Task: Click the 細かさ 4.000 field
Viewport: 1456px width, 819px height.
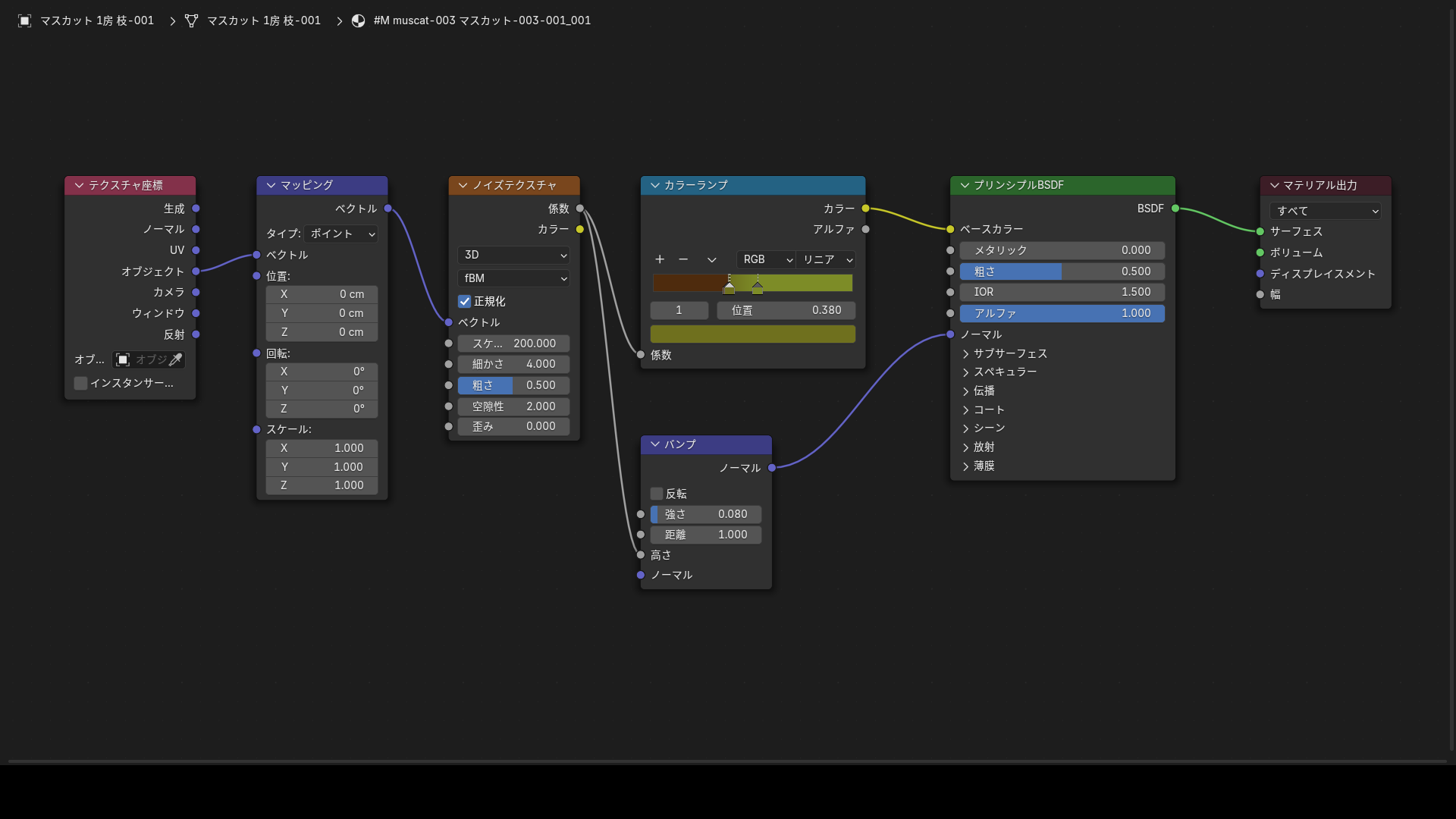Action: point(513,364)
